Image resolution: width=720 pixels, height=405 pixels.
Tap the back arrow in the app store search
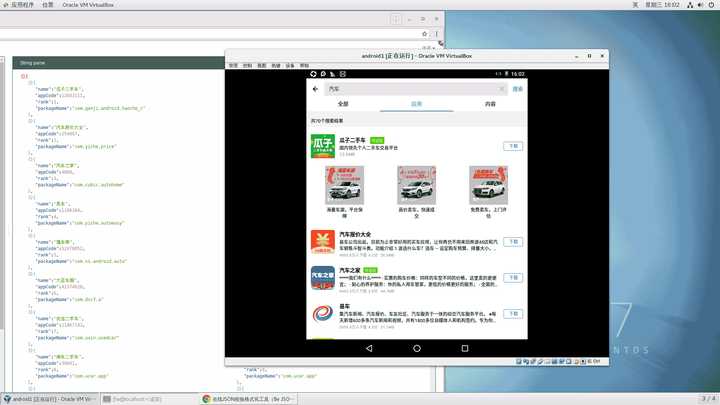(x=315, y=89)
